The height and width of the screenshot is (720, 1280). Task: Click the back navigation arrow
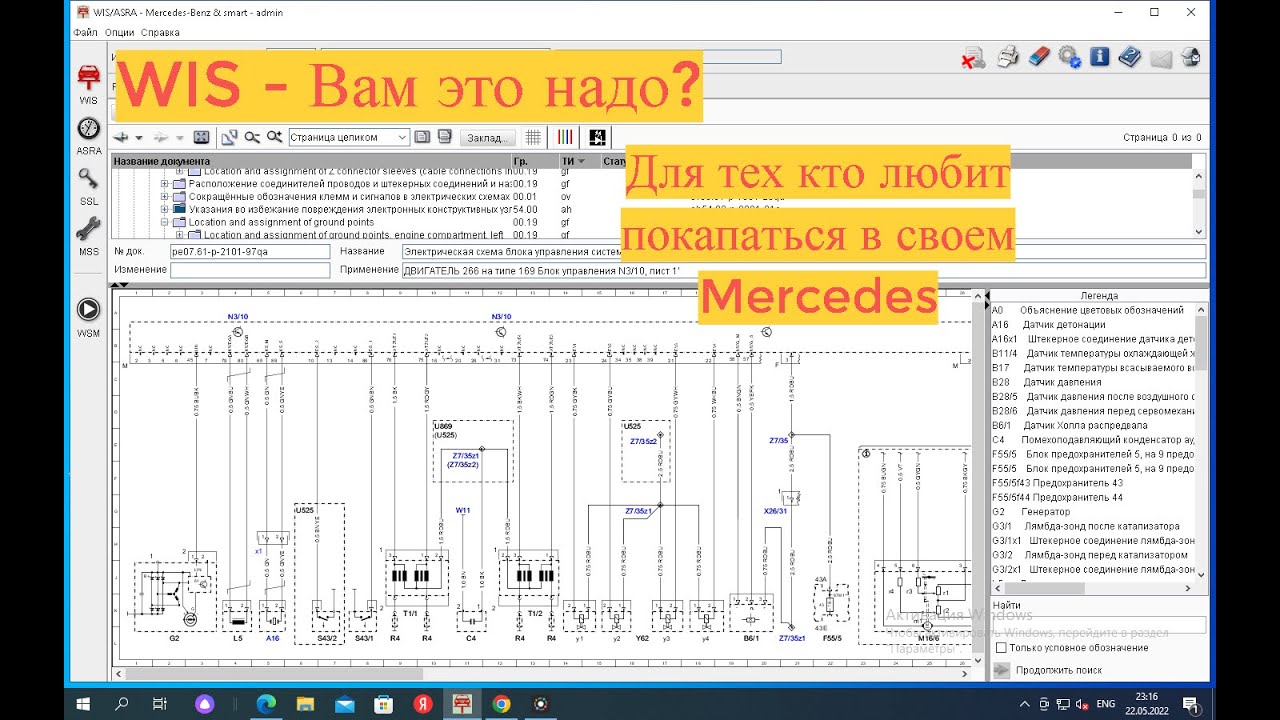[121, 137]
